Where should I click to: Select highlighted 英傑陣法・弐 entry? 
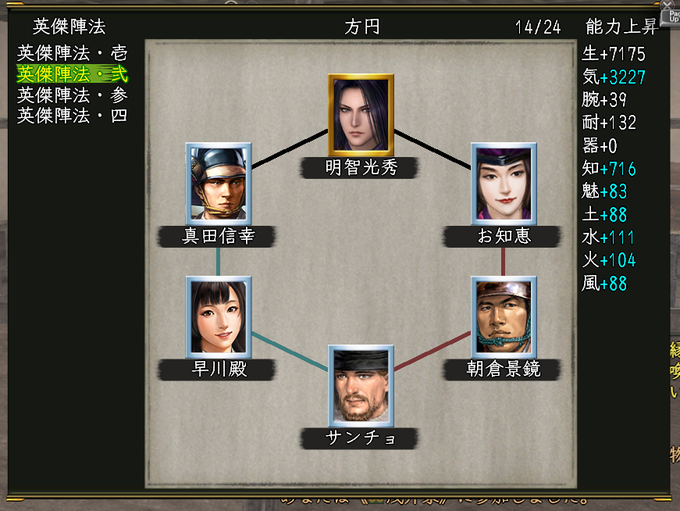coord(72,74)
